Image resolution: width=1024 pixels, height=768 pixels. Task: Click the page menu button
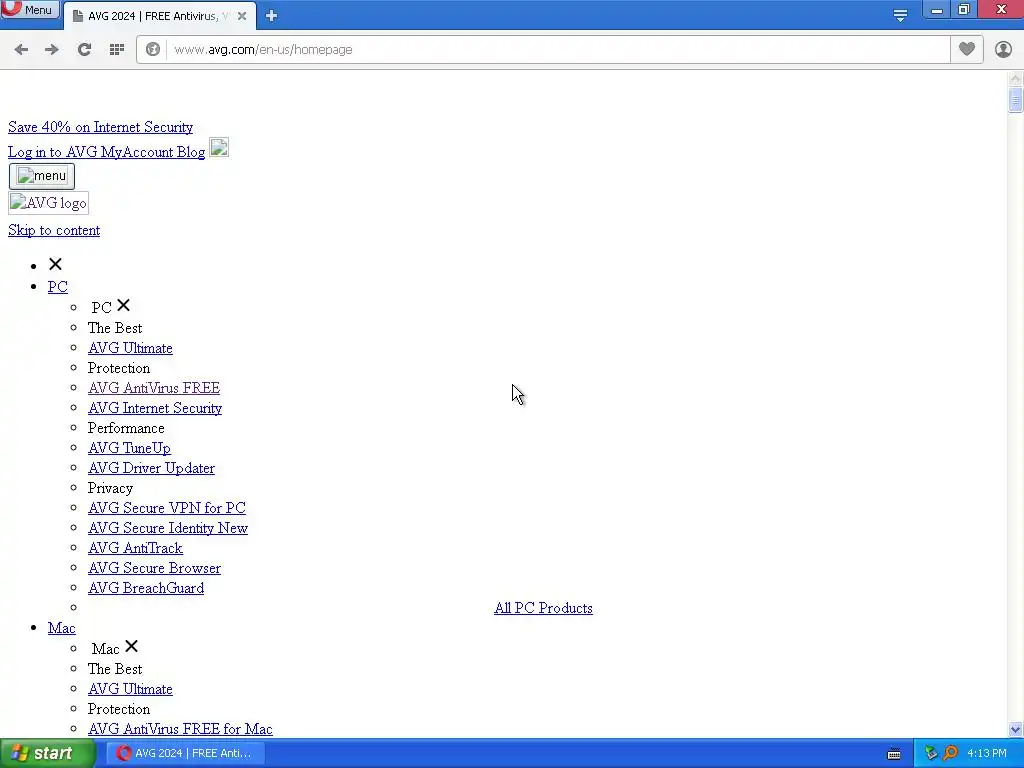pos(42,176)
